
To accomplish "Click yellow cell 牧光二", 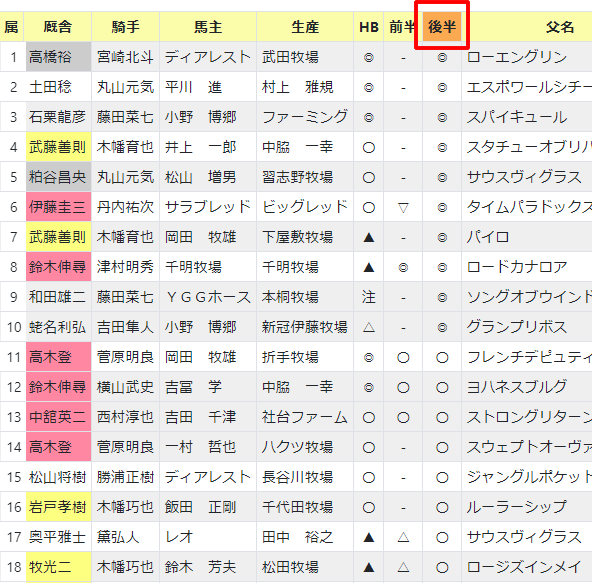I will pos(59,567).
